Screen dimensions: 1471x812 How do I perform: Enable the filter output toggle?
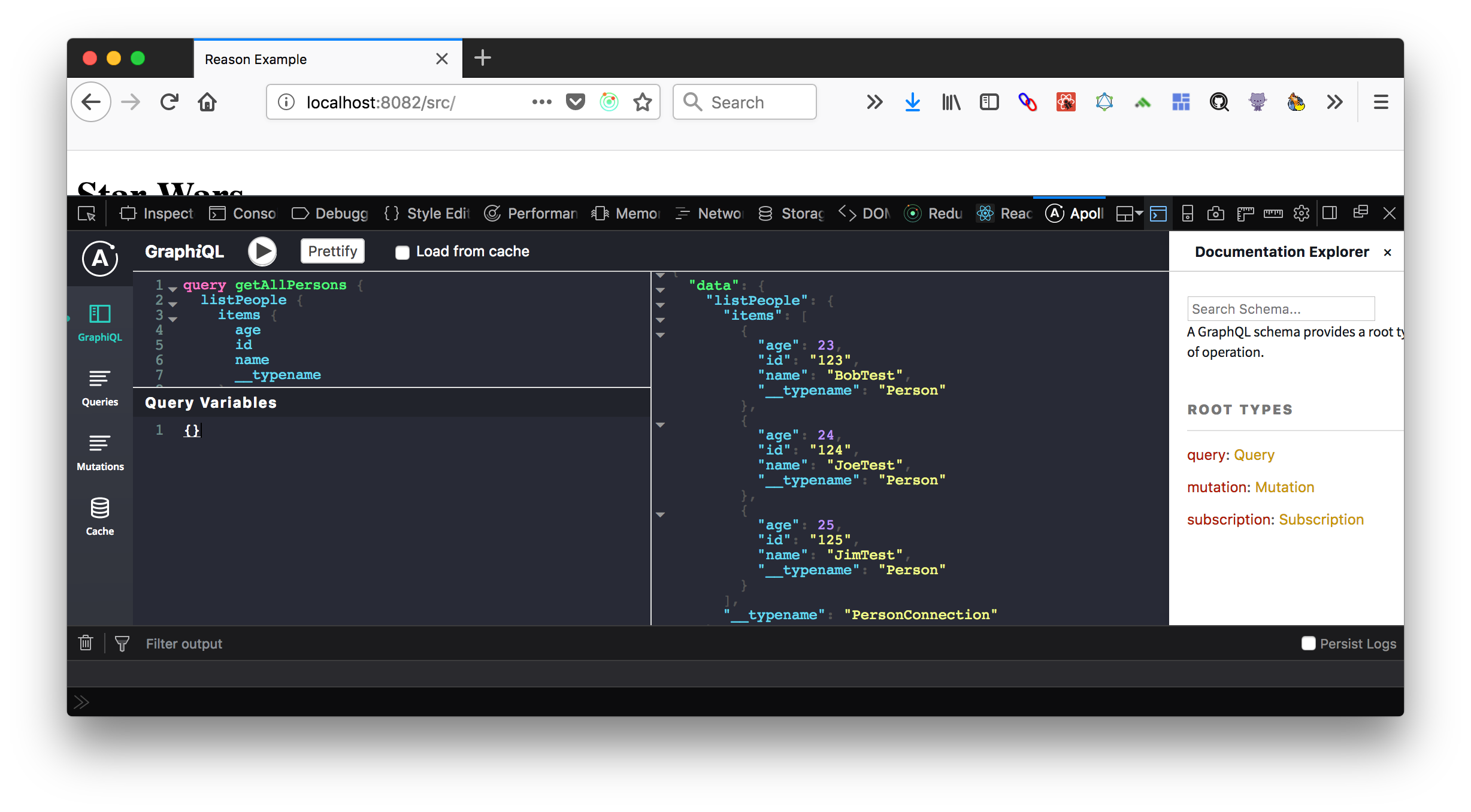120,643
